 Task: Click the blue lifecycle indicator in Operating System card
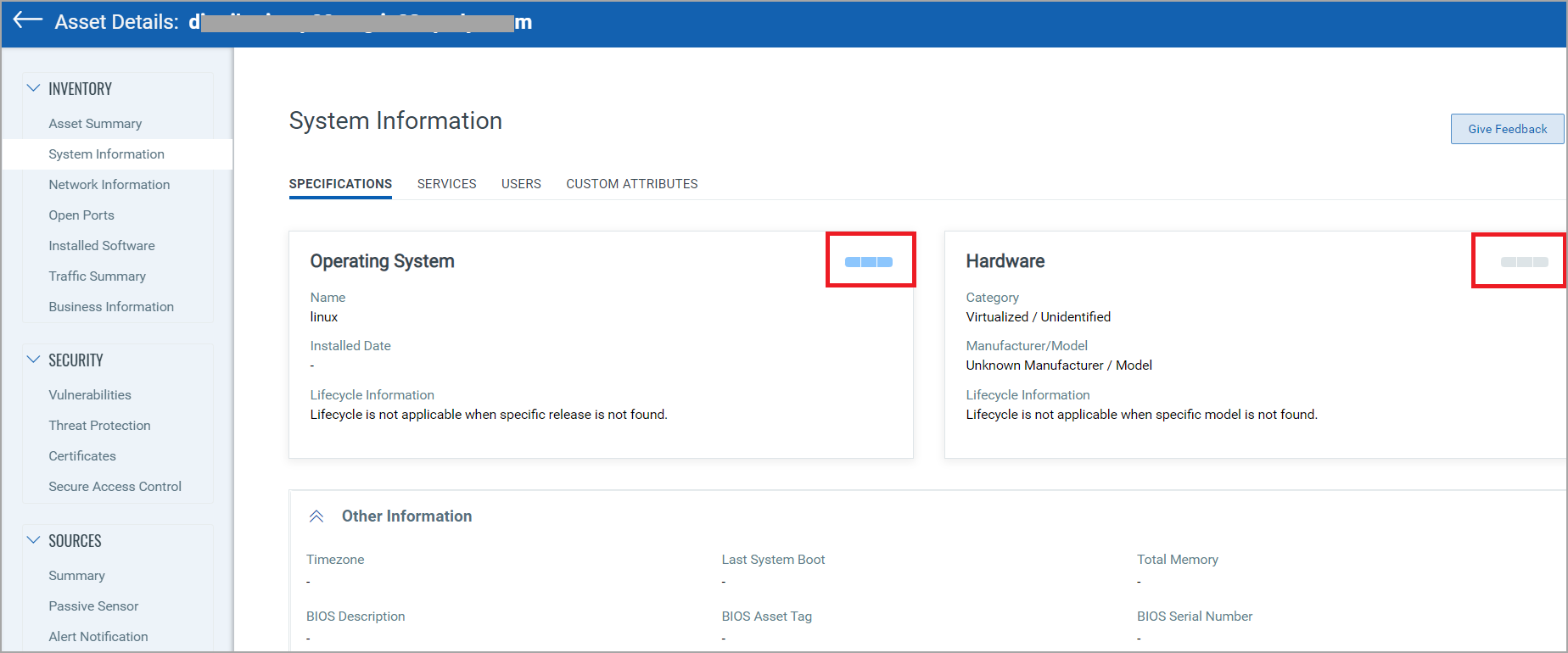[869, 262]
